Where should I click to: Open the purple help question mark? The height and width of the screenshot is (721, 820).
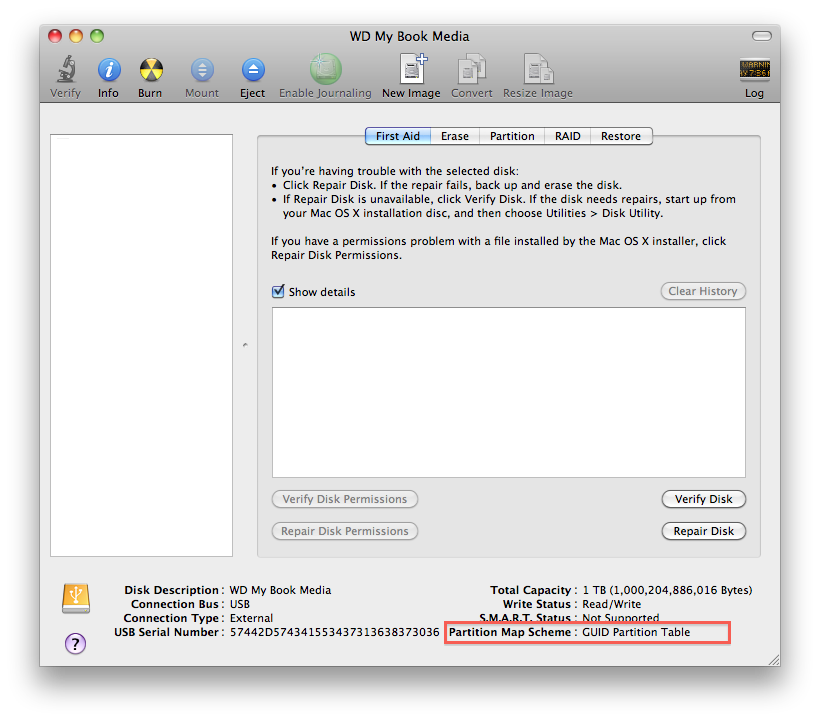pos(75,643)
